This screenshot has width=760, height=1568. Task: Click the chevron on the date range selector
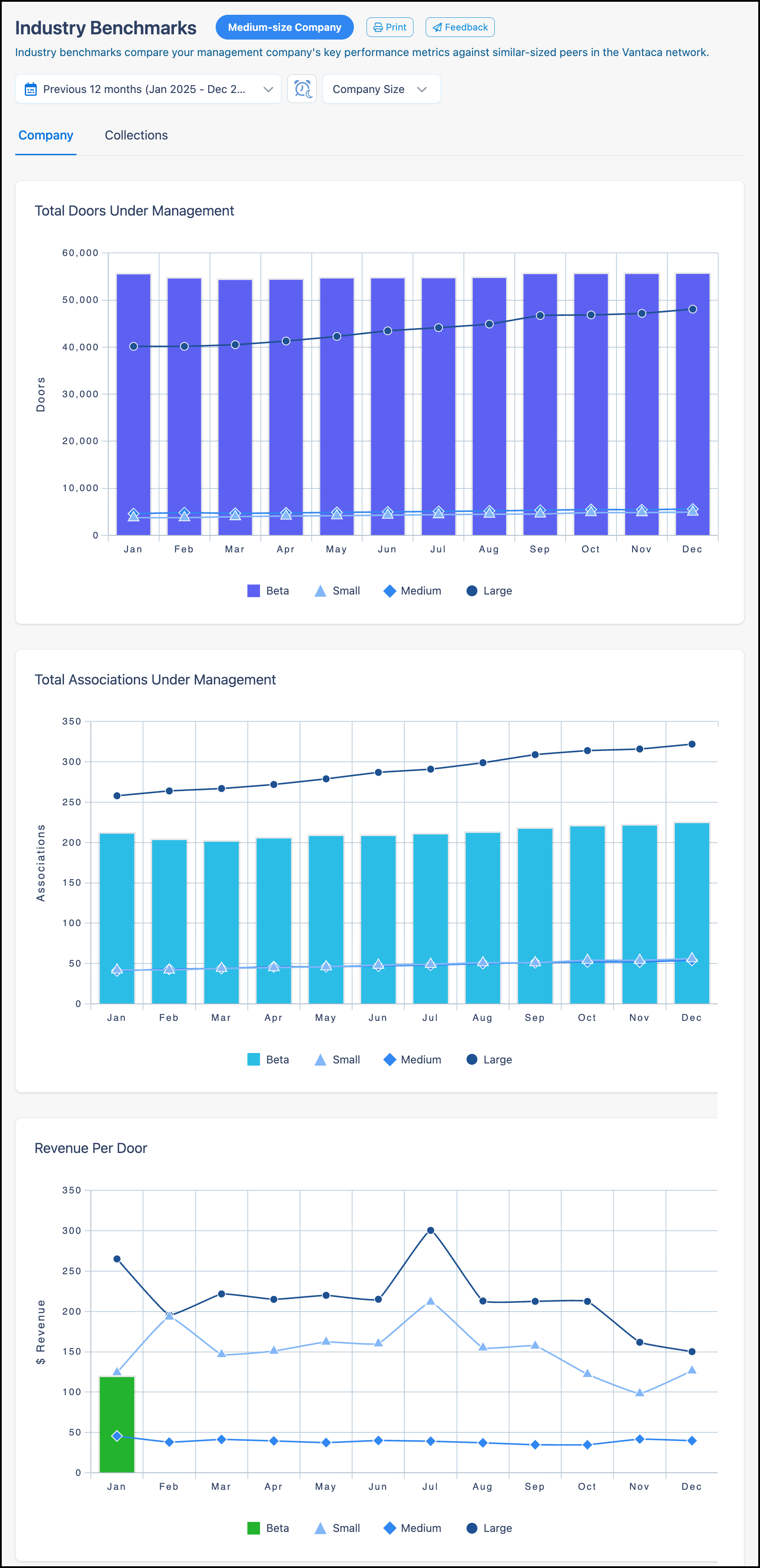click(x=268, y=89)
